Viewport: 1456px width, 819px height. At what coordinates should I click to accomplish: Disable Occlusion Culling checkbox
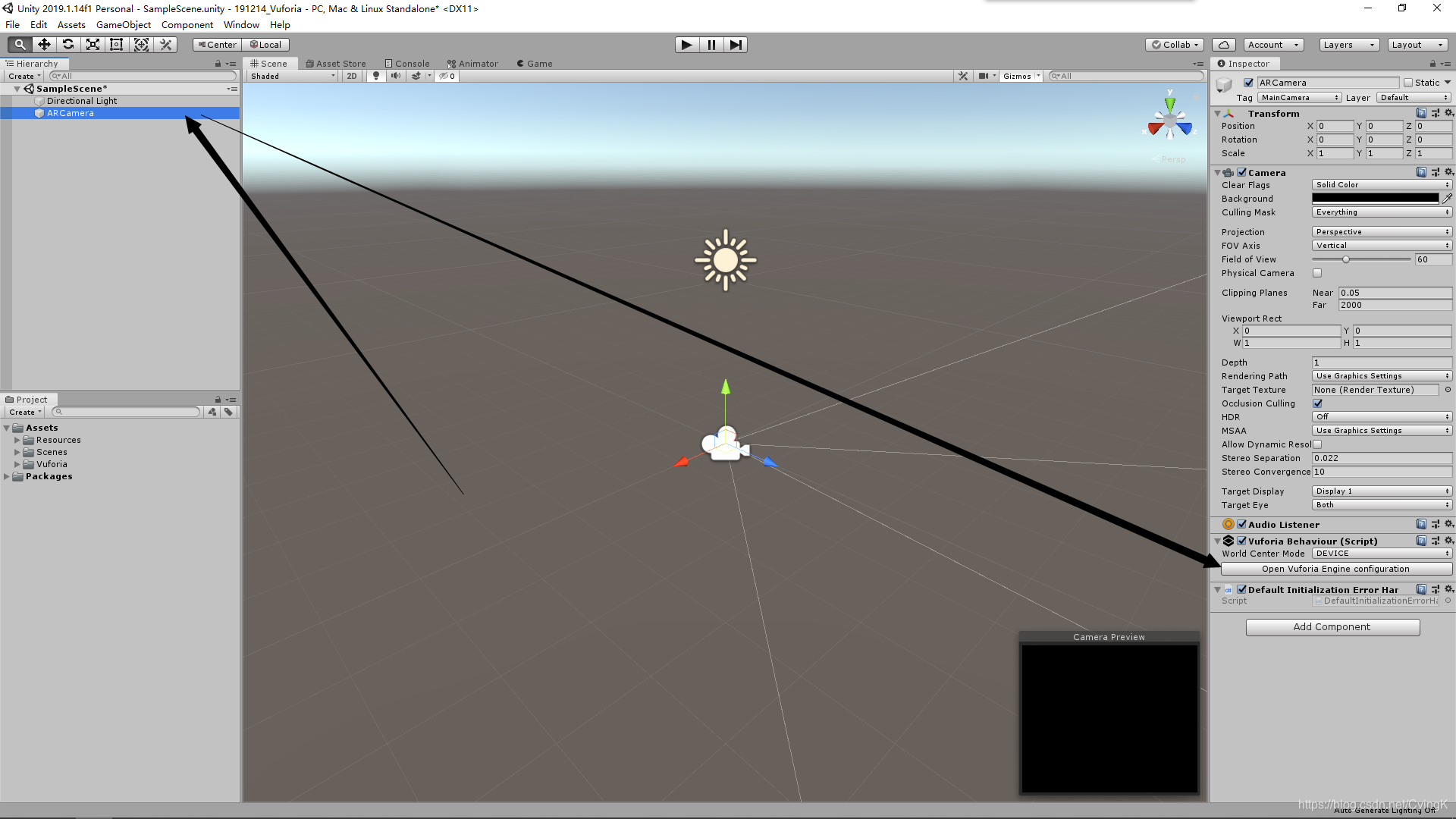1317,403
